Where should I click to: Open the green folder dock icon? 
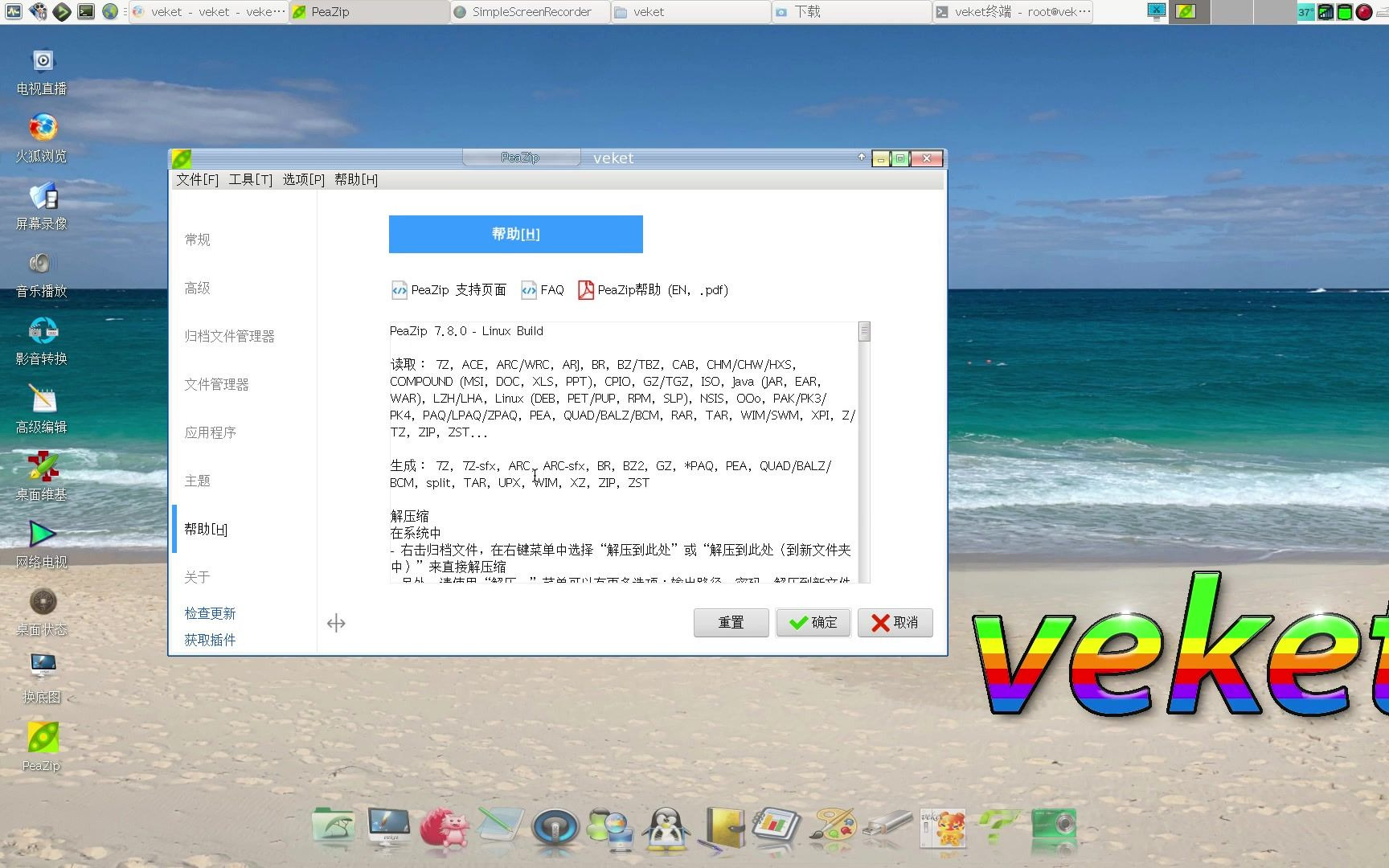[x=333, y=827]
